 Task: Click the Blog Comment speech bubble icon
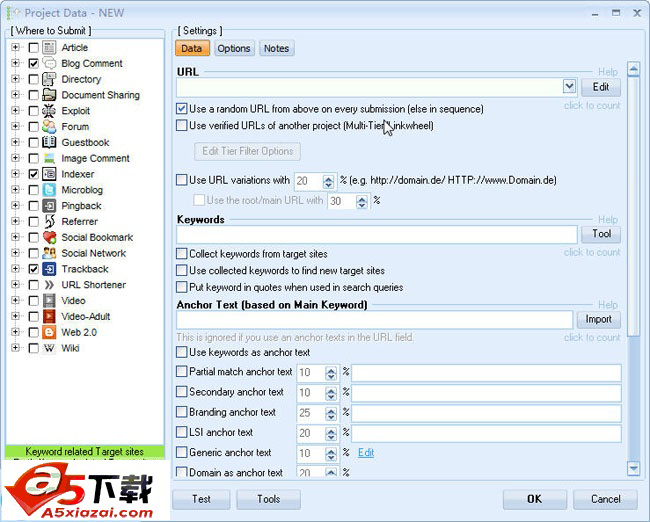pyautogui.click(x=49, y=63)
